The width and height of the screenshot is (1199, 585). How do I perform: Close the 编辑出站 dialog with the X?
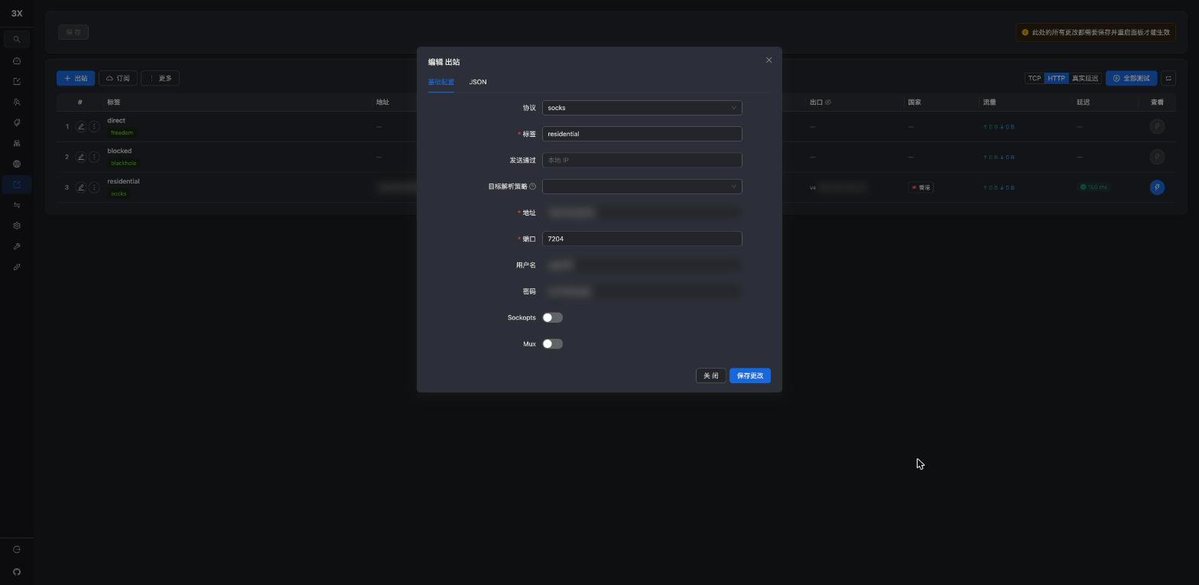point(768,60)
